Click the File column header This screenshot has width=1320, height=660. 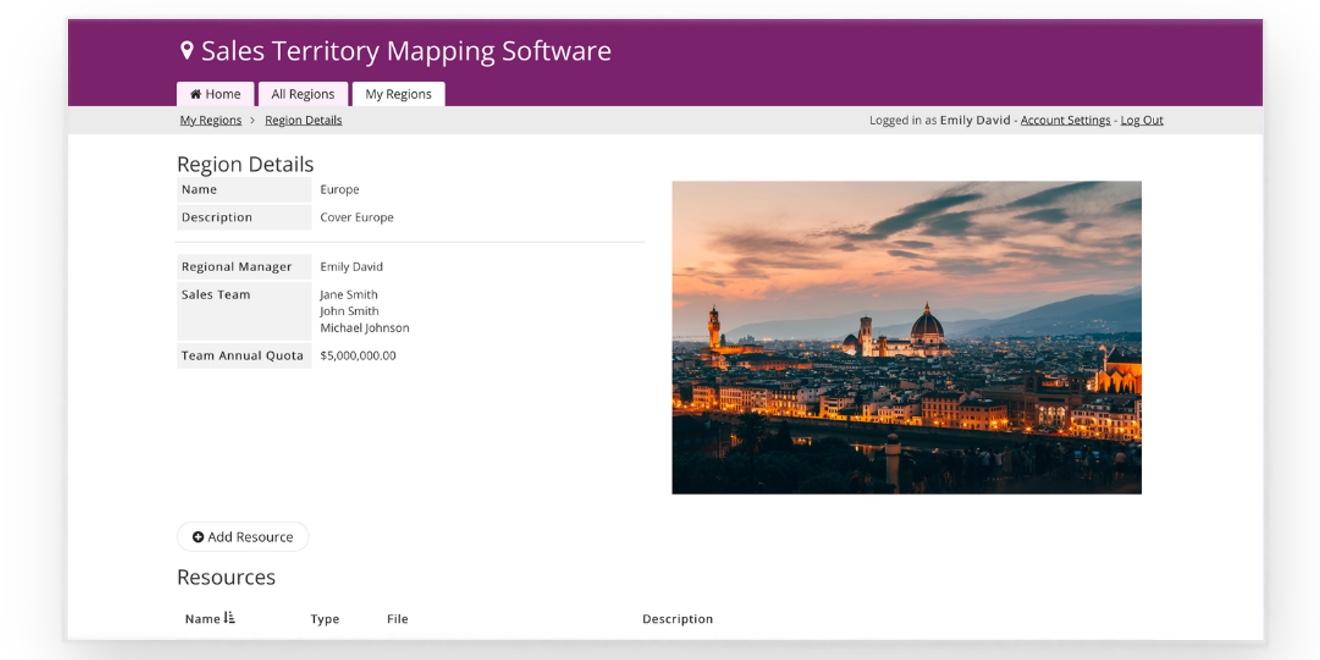tap(397, 619)
